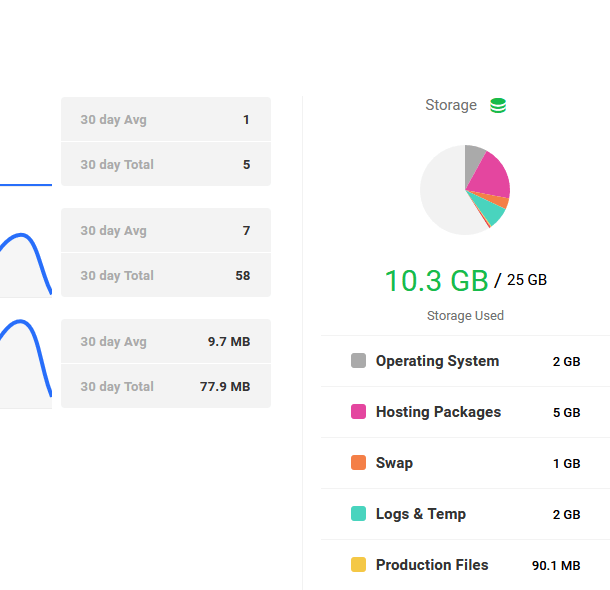Click the gray Operating System color swatch
The image size is (610, 590).
358,361
